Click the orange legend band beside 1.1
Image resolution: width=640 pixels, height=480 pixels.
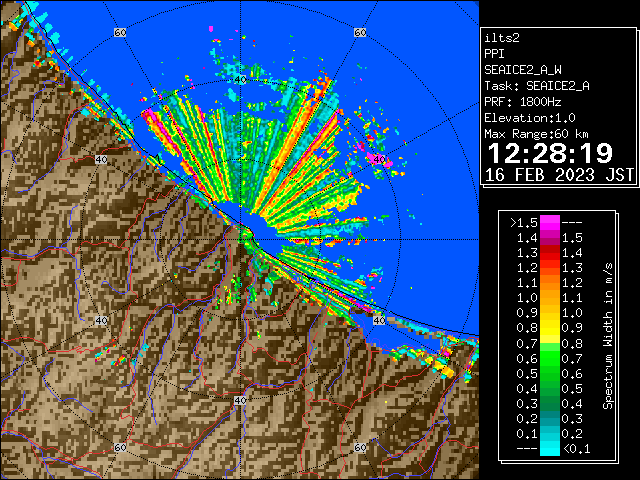(549, 283)
